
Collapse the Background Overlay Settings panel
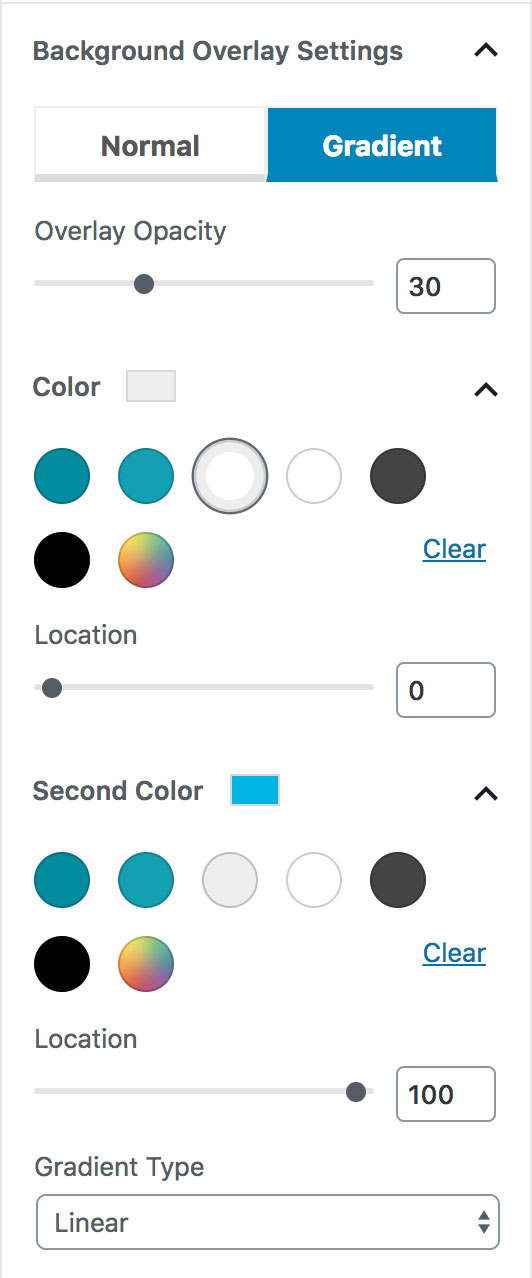[485, 51]
